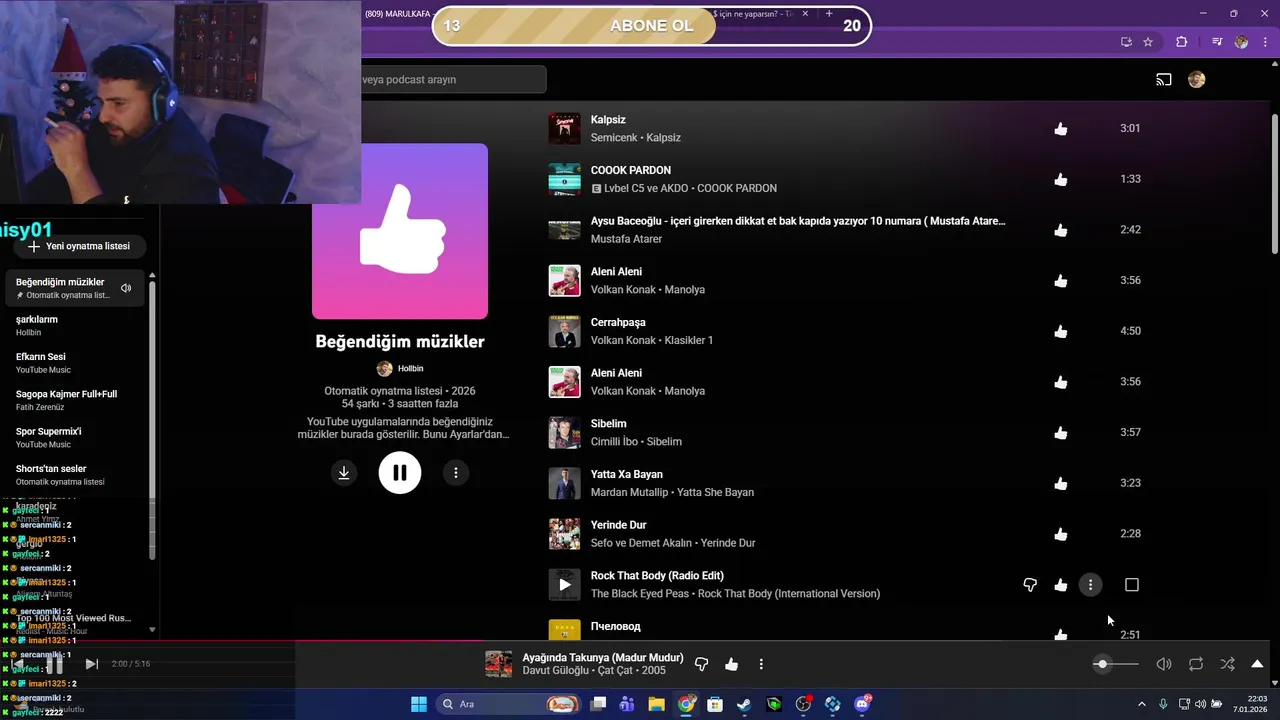1280x720 pixels.
Task: Toggle repeat mode in player bar
Action: tap(1196, 664)
